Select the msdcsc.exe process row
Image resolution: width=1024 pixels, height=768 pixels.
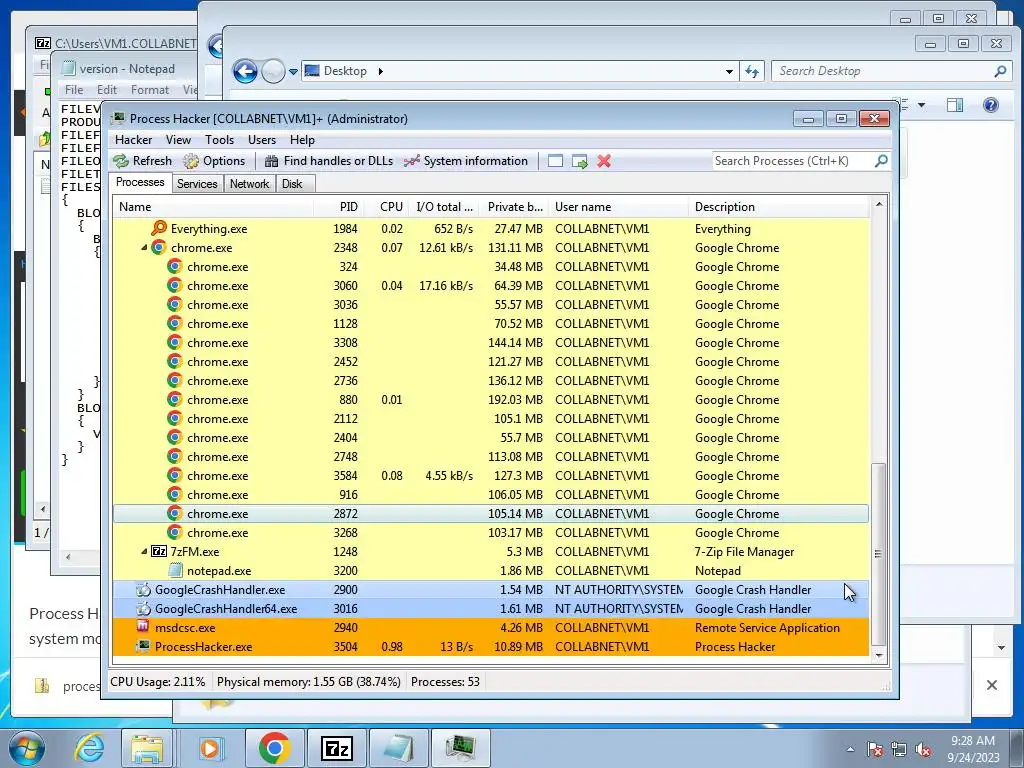point(490,628)
